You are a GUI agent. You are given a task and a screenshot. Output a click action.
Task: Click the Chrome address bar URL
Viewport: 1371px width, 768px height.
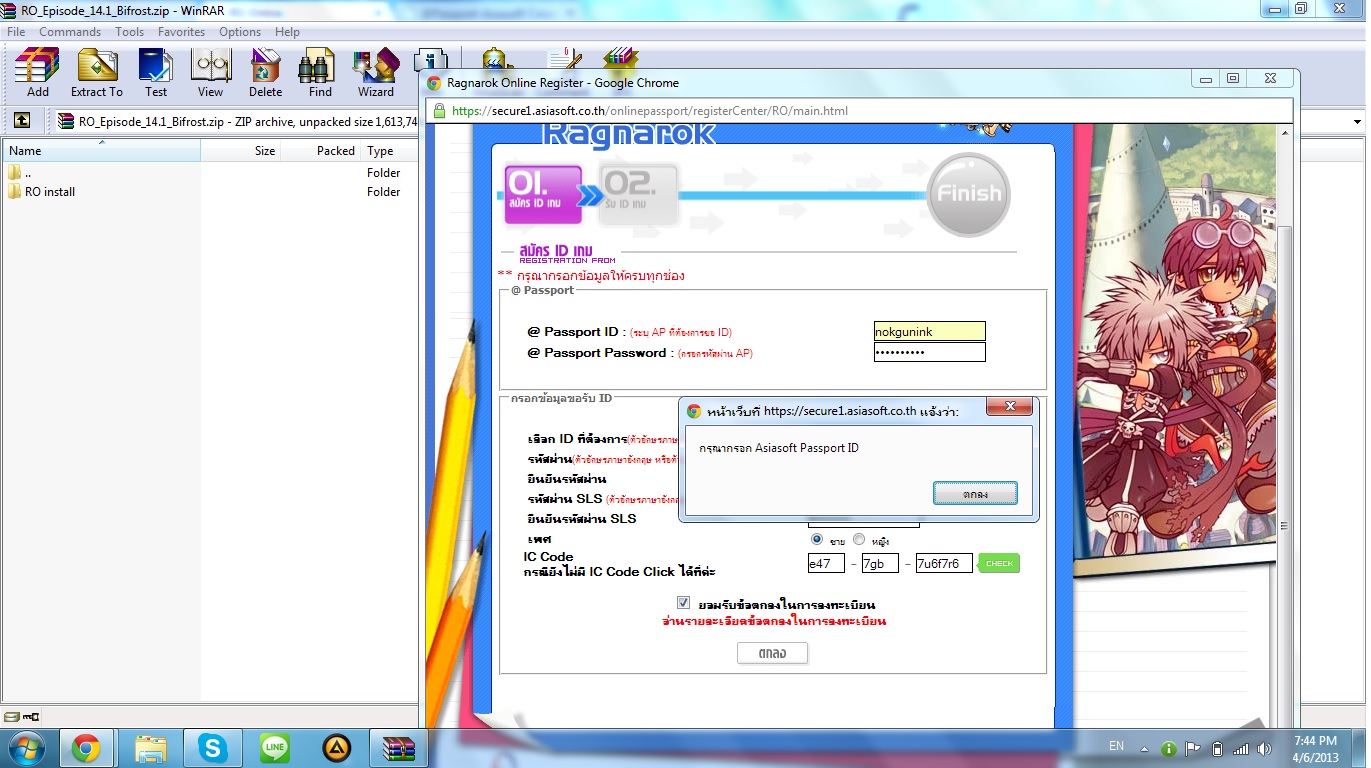(x=650, y=111)
